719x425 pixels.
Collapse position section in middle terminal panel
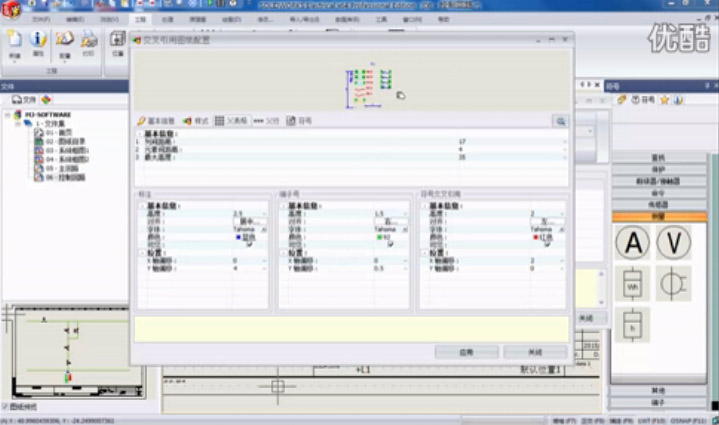[283, 253]
